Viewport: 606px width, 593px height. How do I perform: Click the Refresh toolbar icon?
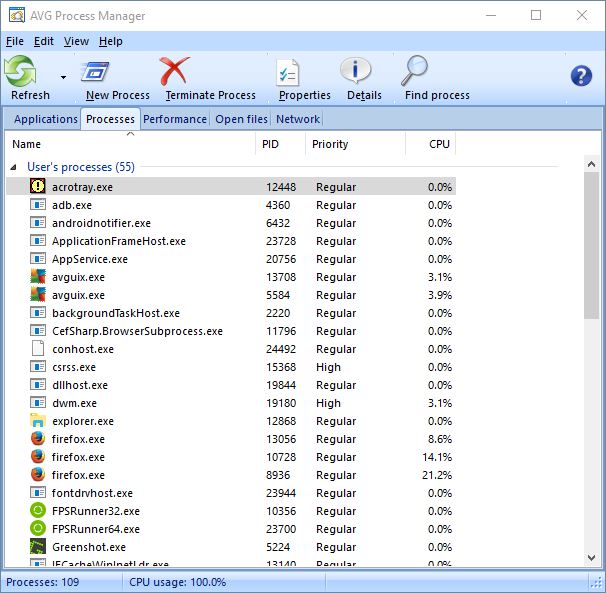point(20,71)
